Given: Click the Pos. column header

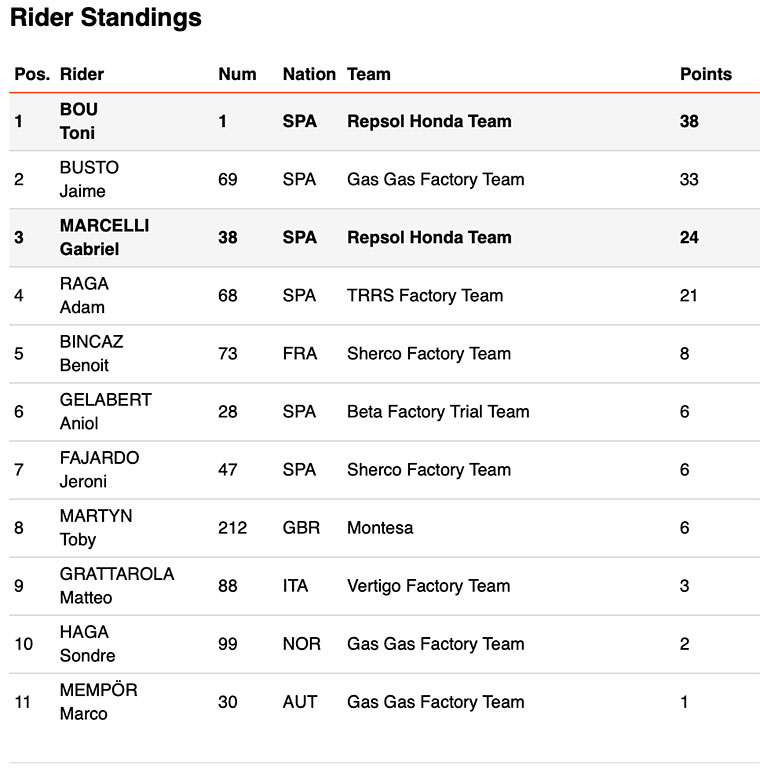Looking at the screenshot, I should [x=32, y=74].
